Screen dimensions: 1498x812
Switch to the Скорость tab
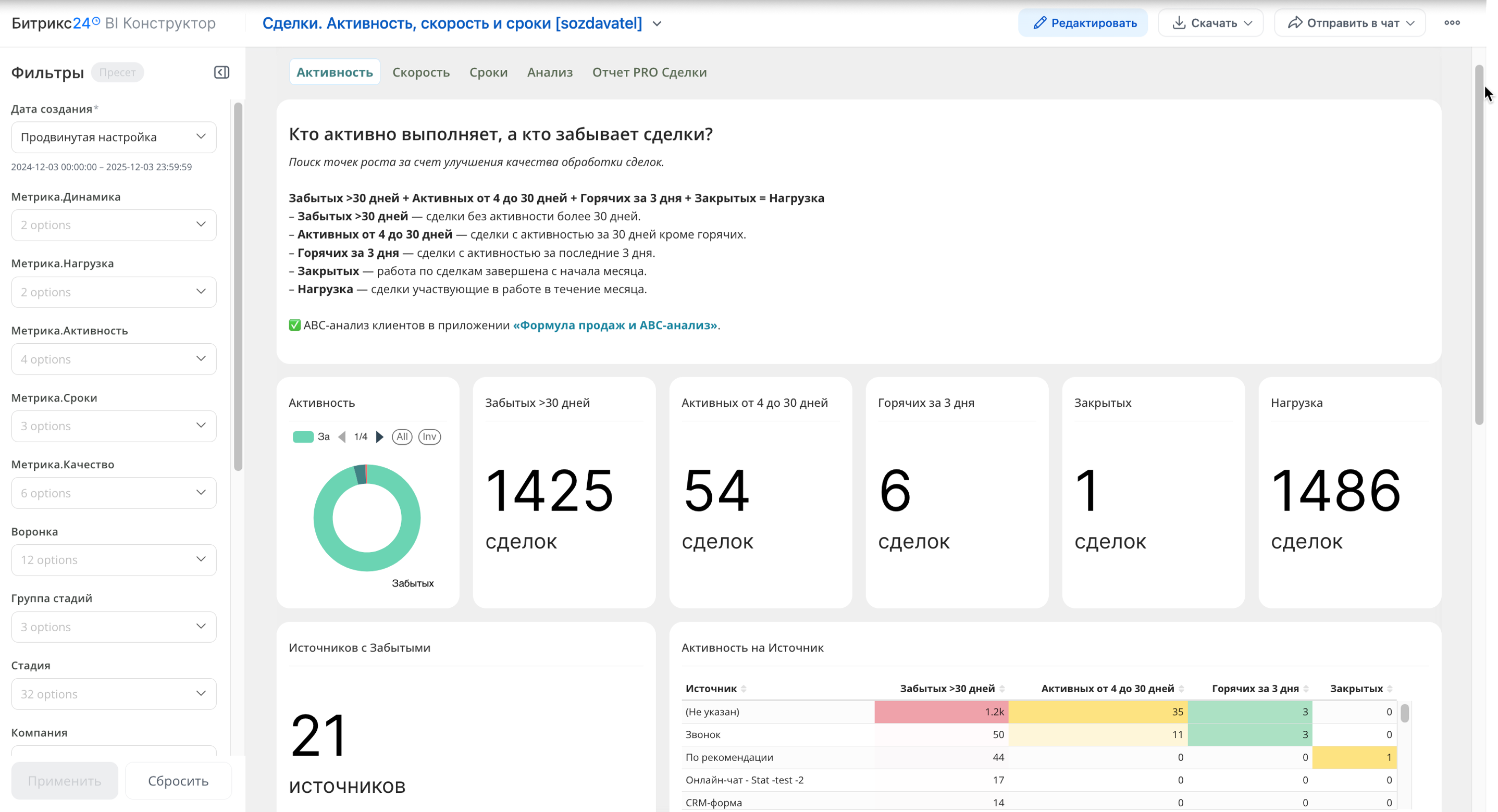pos(421,72)
